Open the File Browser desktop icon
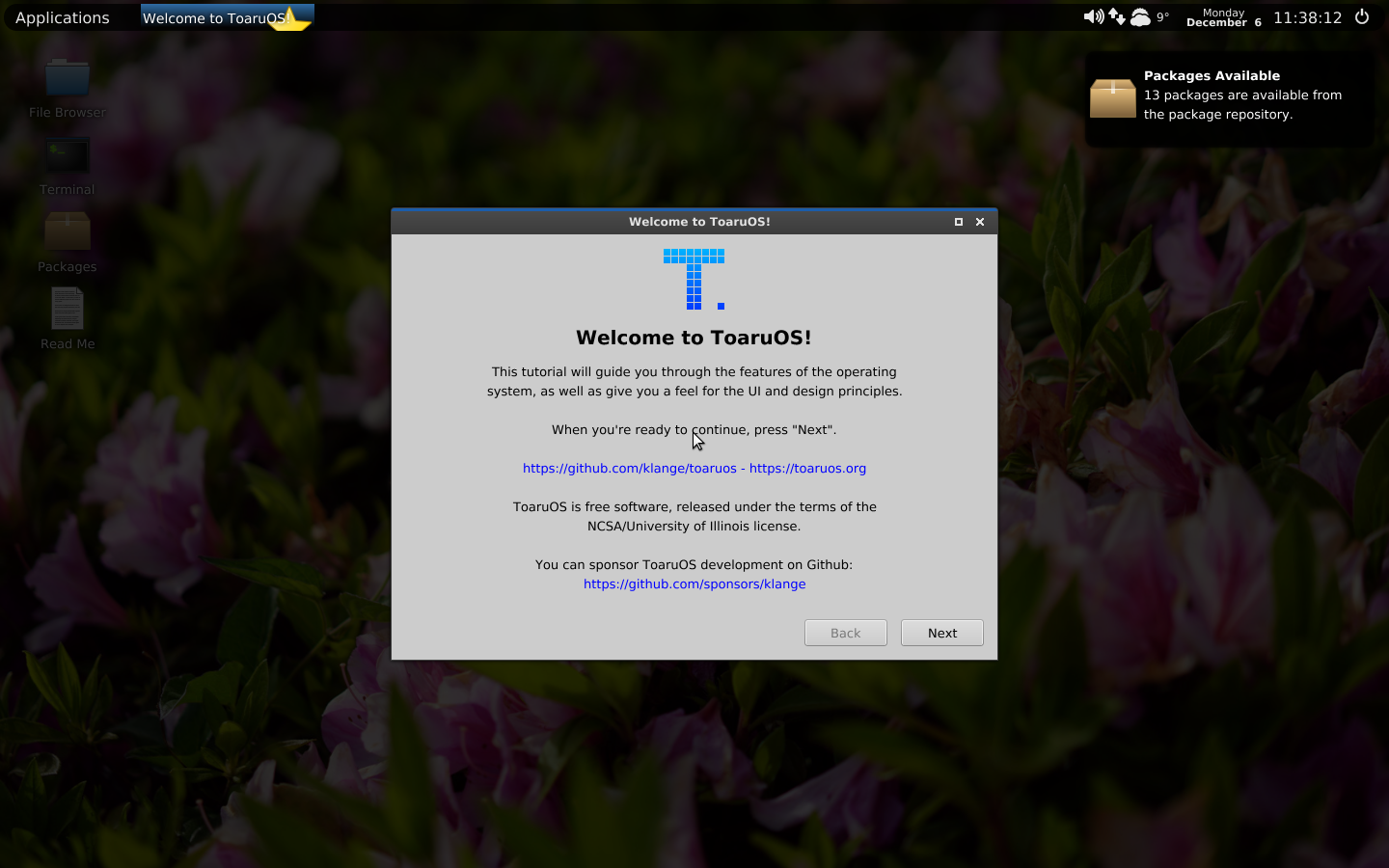 (67, 77)
